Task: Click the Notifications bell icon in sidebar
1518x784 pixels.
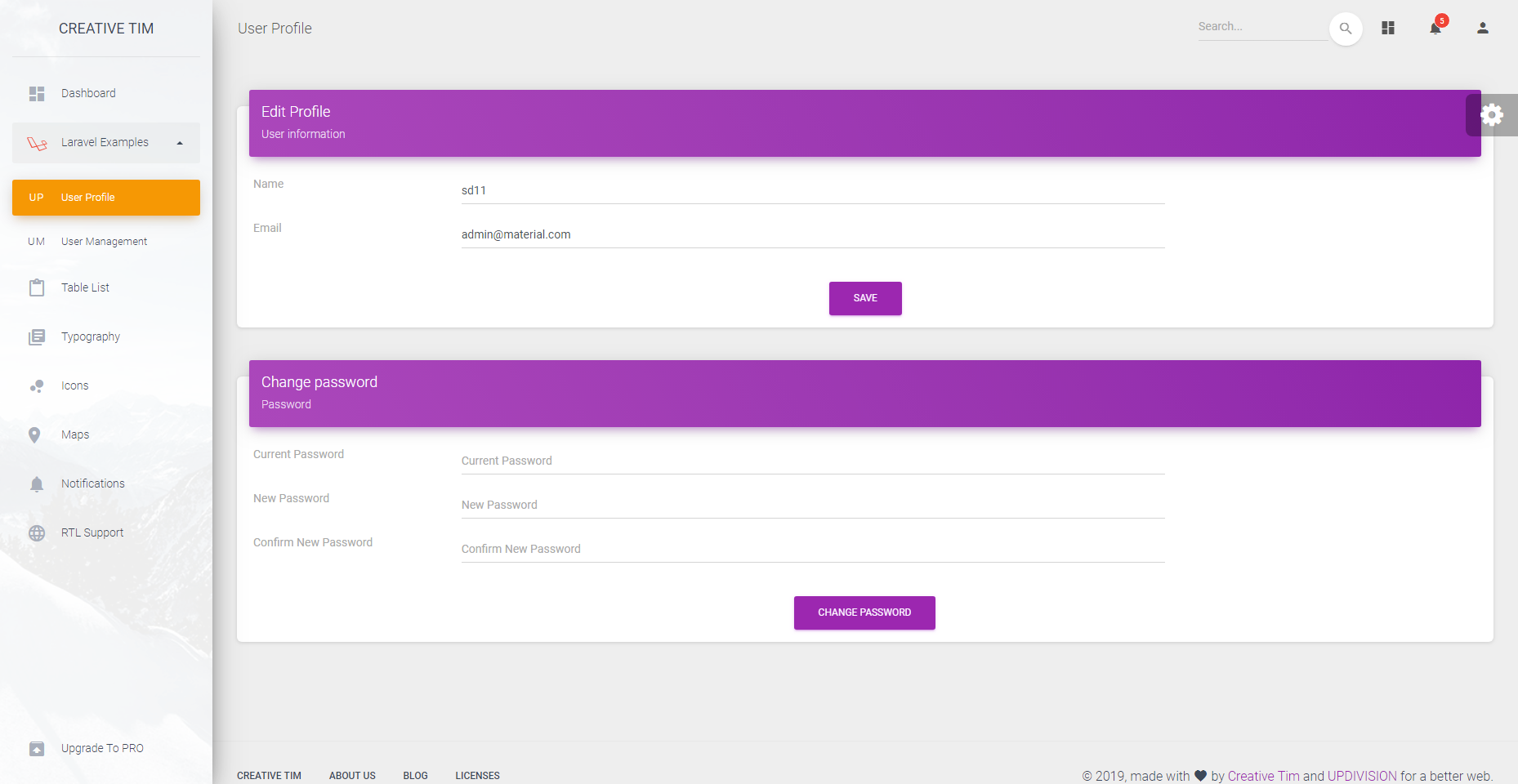Action: pos(37,483)
